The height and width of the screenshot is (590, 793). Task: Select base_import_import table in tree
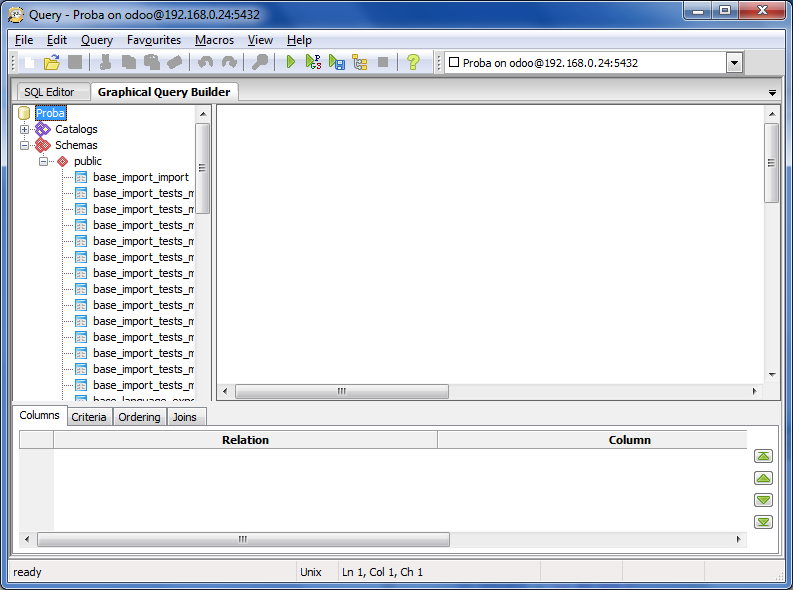pyautogui.click(x=141, y=177)
